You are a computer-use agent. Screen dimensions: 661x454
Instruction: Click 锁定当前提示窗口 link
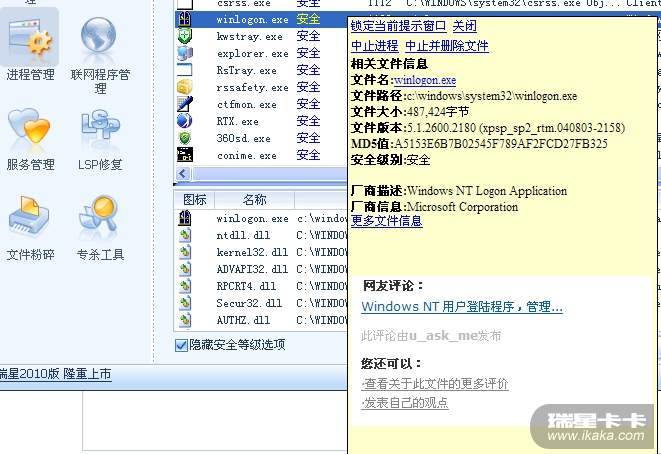point(398,26)
